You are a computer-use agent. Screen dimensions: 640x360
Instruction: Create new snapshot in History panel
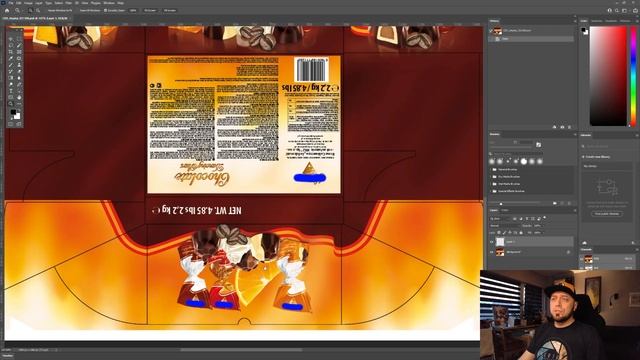[562, 127]
